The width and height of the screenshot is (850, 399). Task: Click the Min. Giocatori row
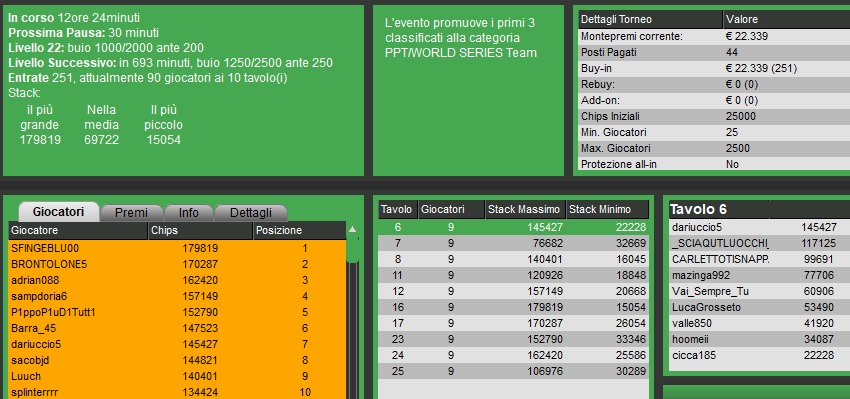714,132
